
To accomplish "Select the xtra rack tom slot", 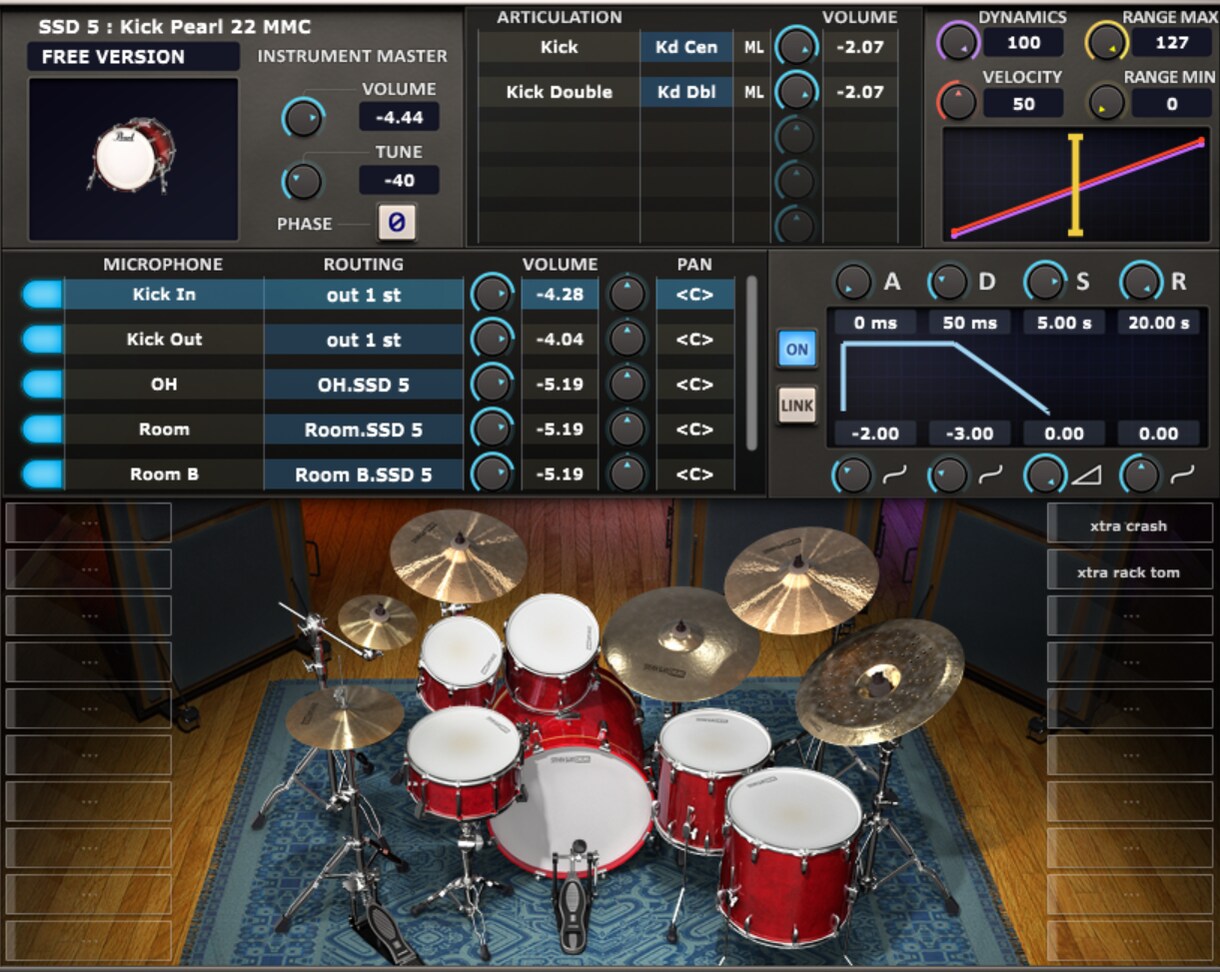I will [1129, 572].
